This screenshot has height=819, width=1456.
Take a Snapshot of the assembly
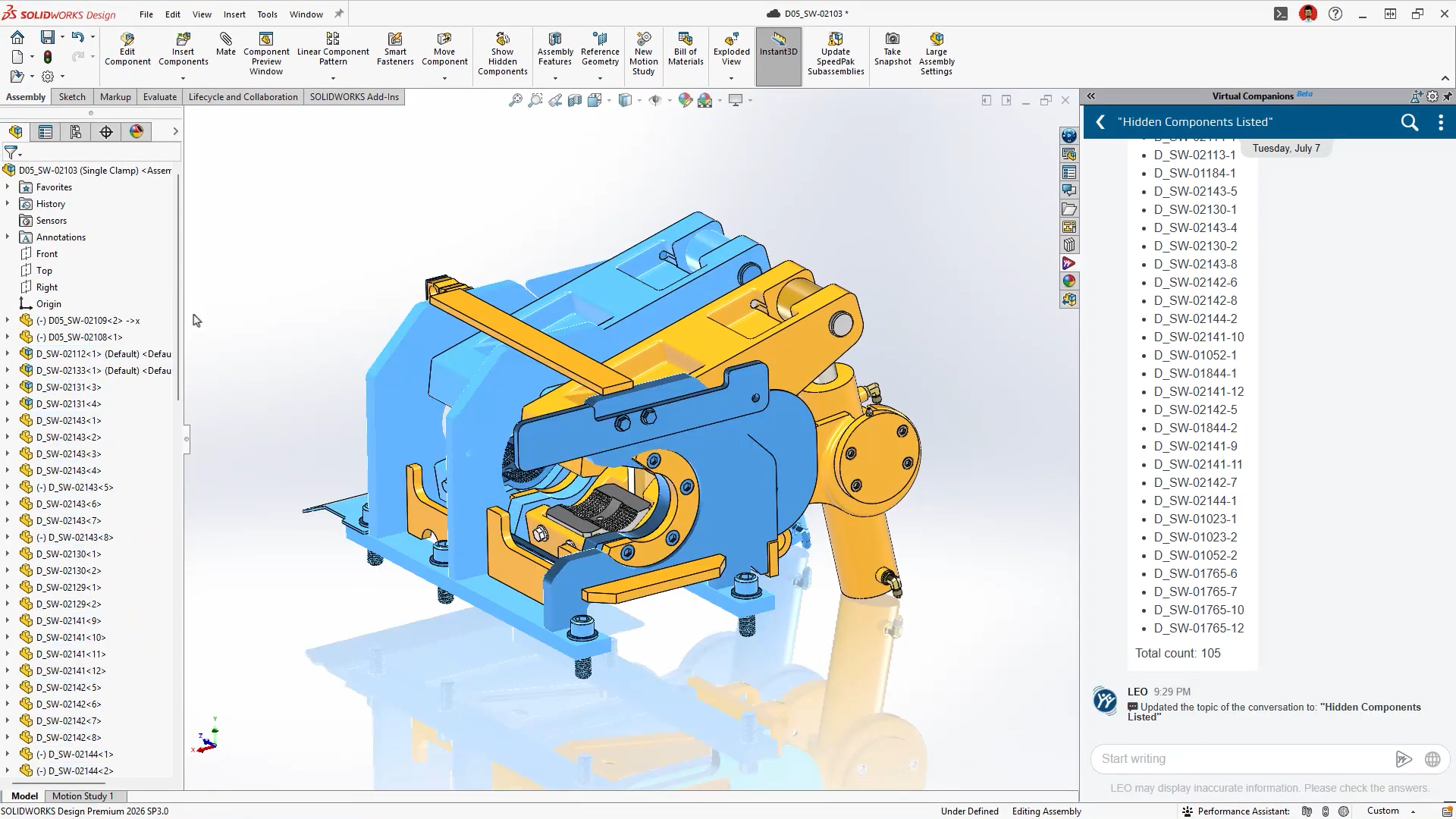(893, 49)
